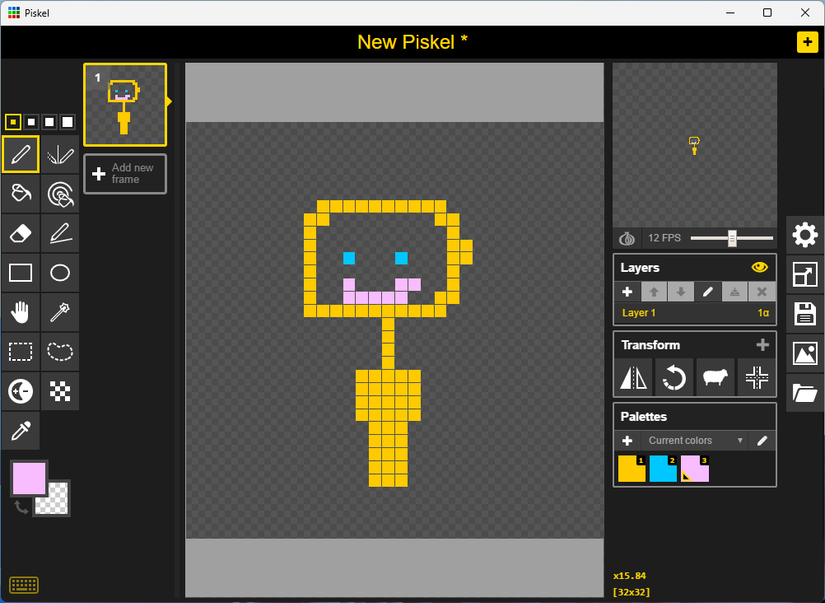This screenshot has width=825, height=603.
Task: Open the keyboard shortcuts panel
Action: coord(24,584)
